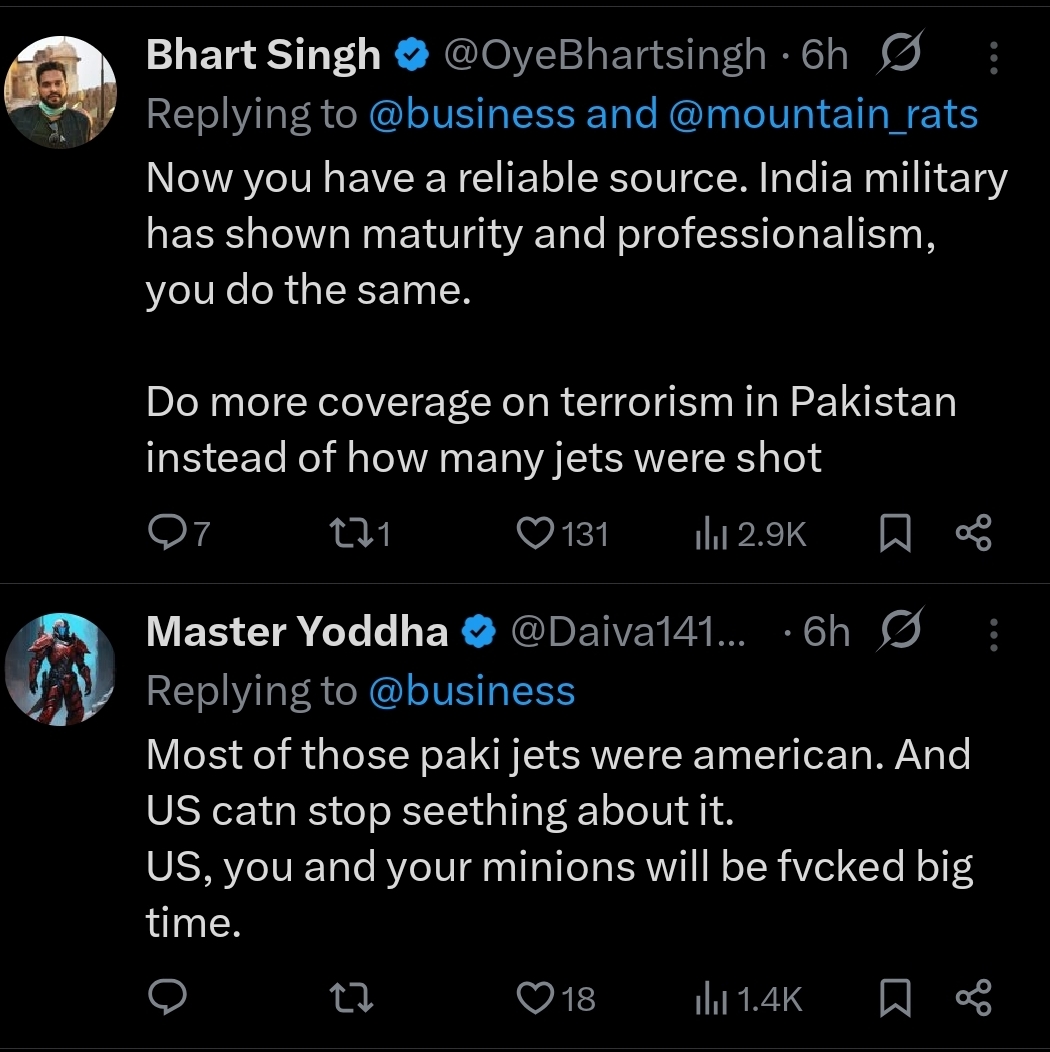Viewport: 1050px width, 1052px height.
Task: Like Master Yoddha's tweet with 18 likes
Action: (x=556, y=998)
